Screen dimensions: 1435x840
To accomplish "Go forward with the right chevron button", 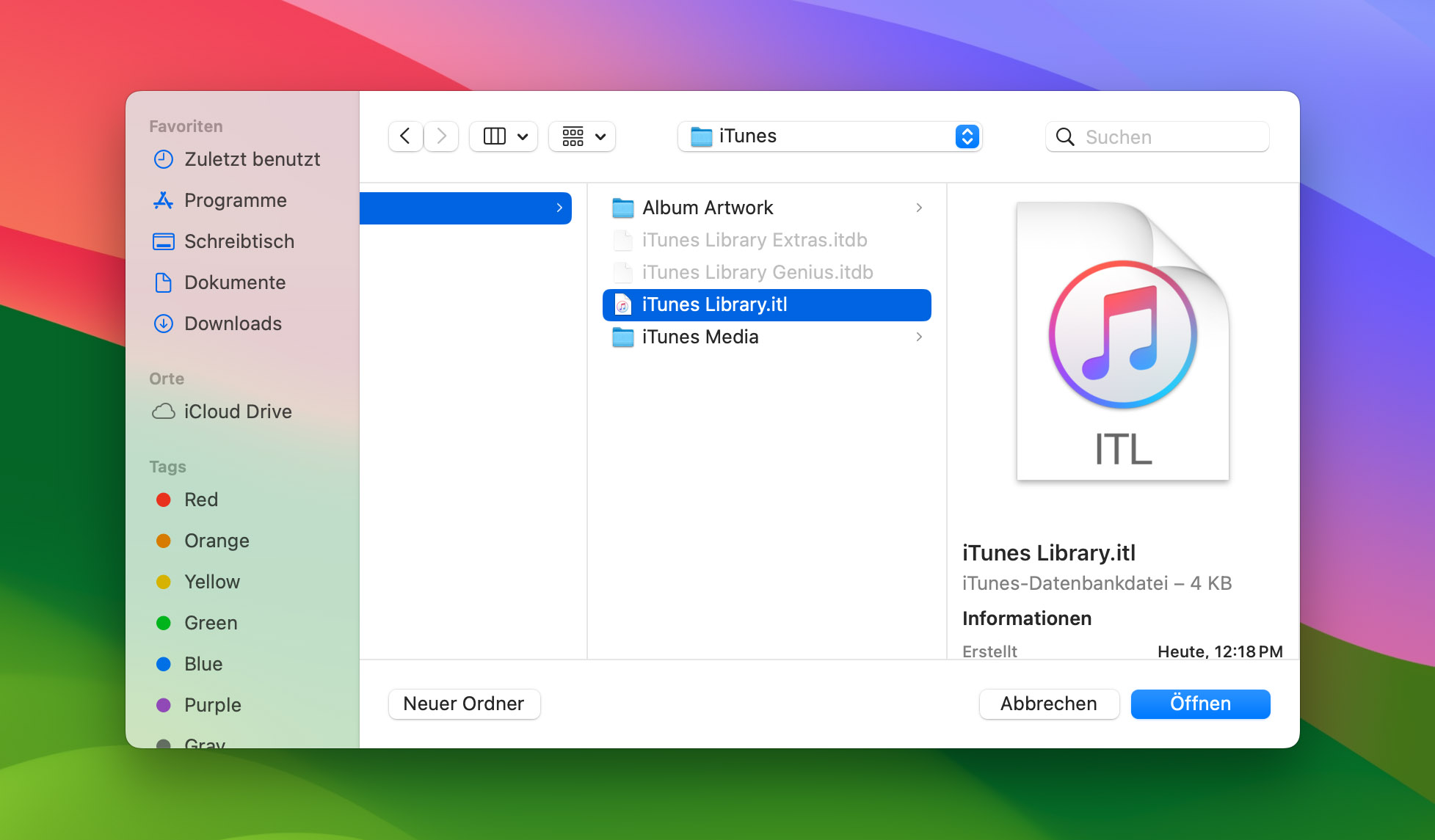I will [441, 136].
